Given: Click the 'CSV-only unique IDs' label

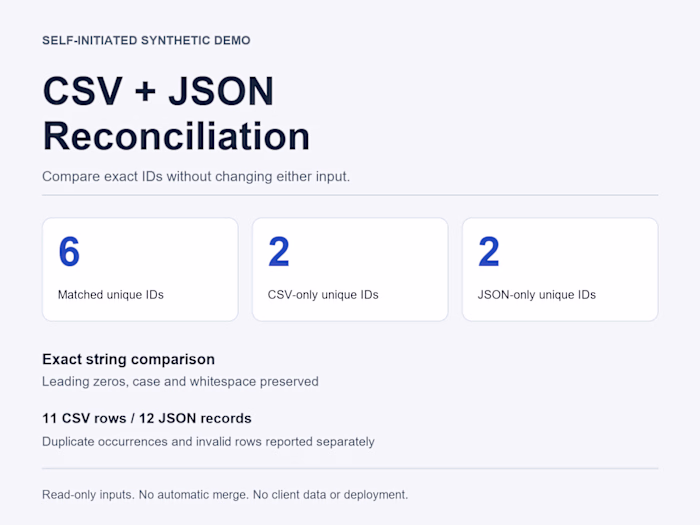Looking at the screenshot, I should 323,295.
